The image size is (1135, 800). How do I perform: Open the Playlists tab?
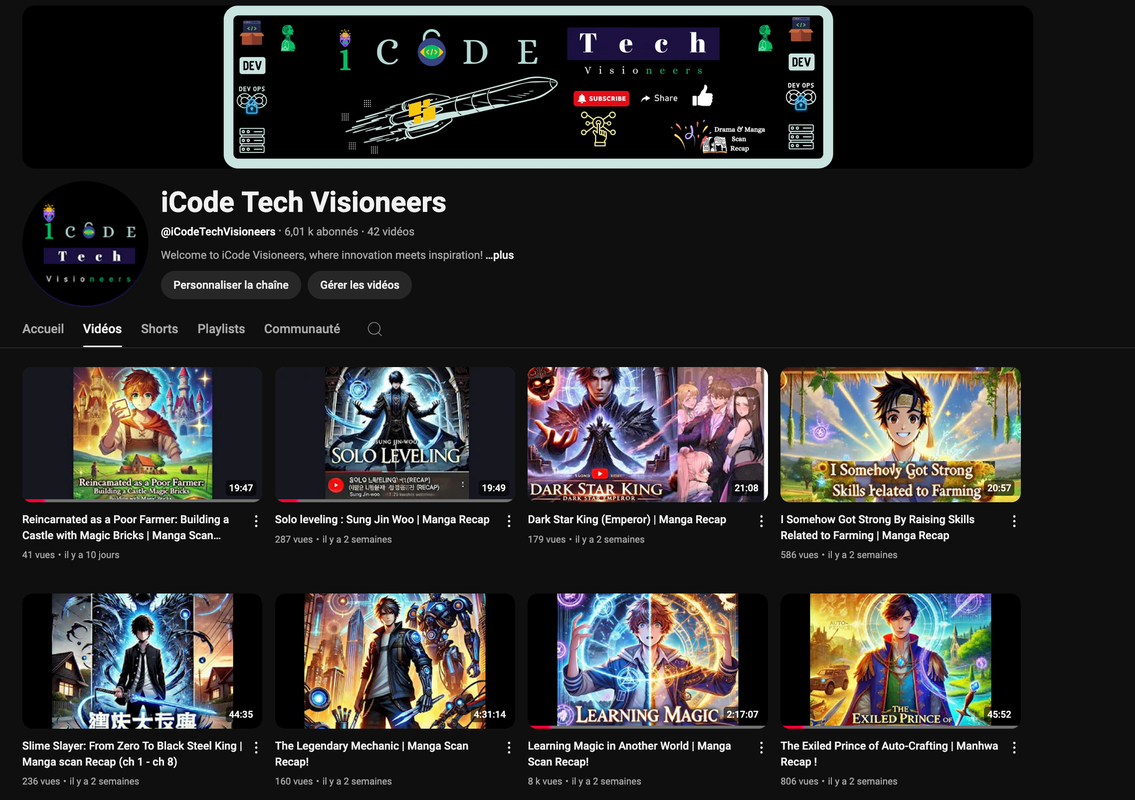[221, 329]
